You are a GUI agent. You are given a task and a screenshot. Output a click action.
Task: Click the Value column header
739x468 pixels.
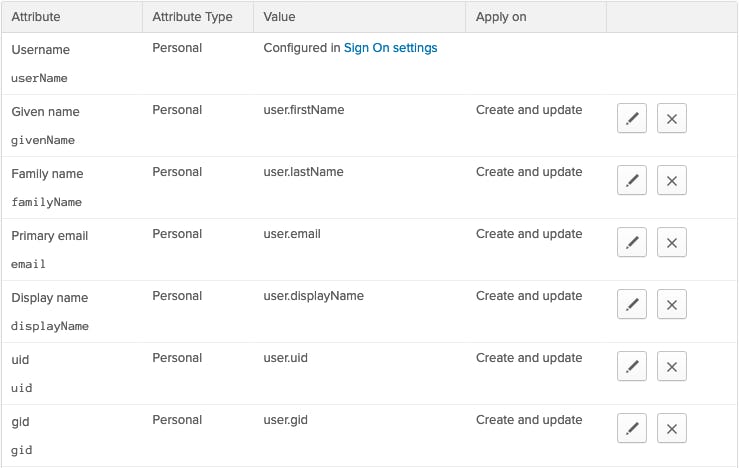(x=279, y=17)
